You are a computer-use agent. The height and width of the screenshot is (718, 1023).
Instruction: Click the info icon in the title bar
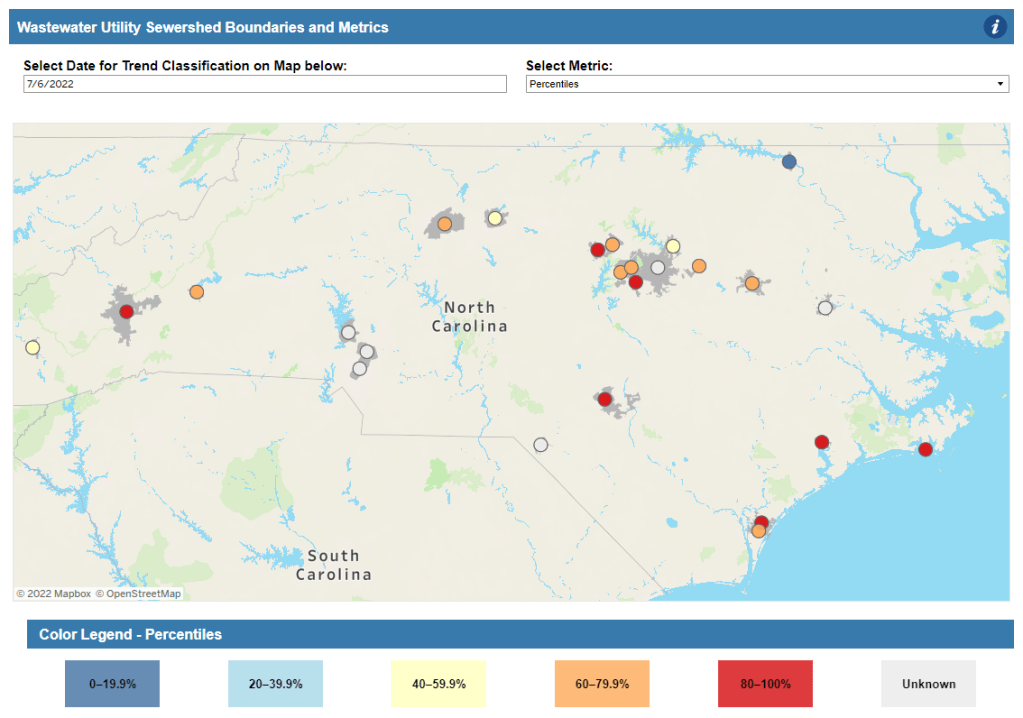point(994,27)
